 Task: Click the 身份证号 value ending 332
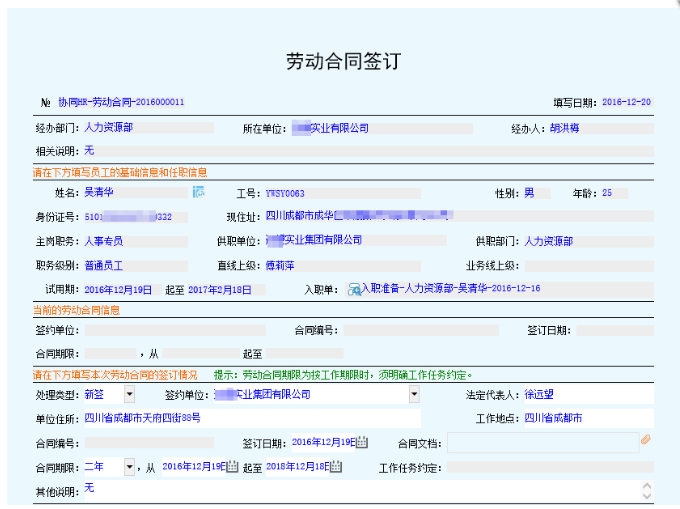(128, 217)
